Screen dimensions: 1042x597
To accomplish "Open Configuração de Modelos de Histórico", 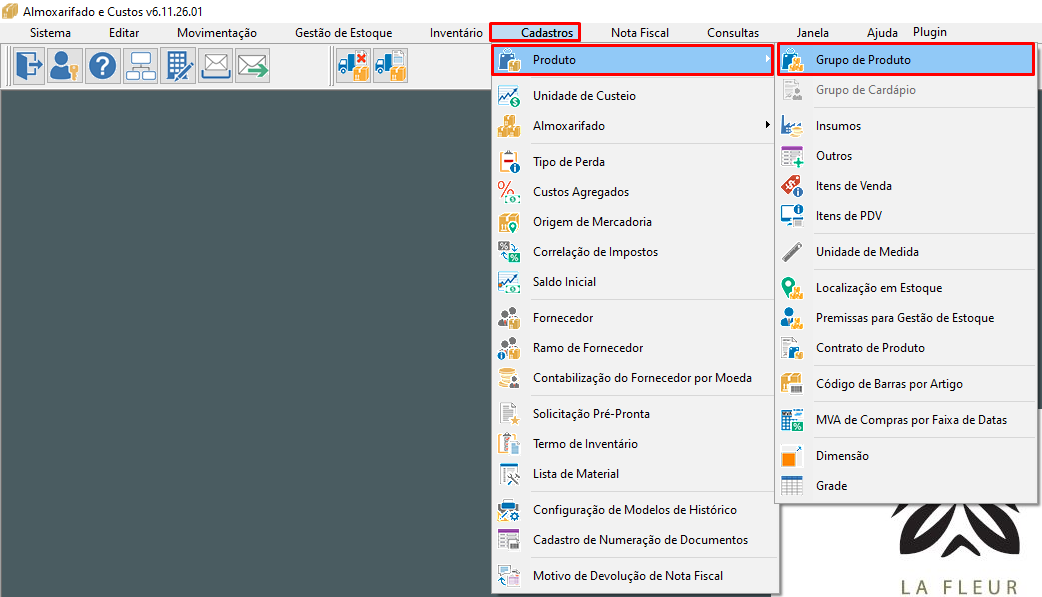I will (633, 510).
